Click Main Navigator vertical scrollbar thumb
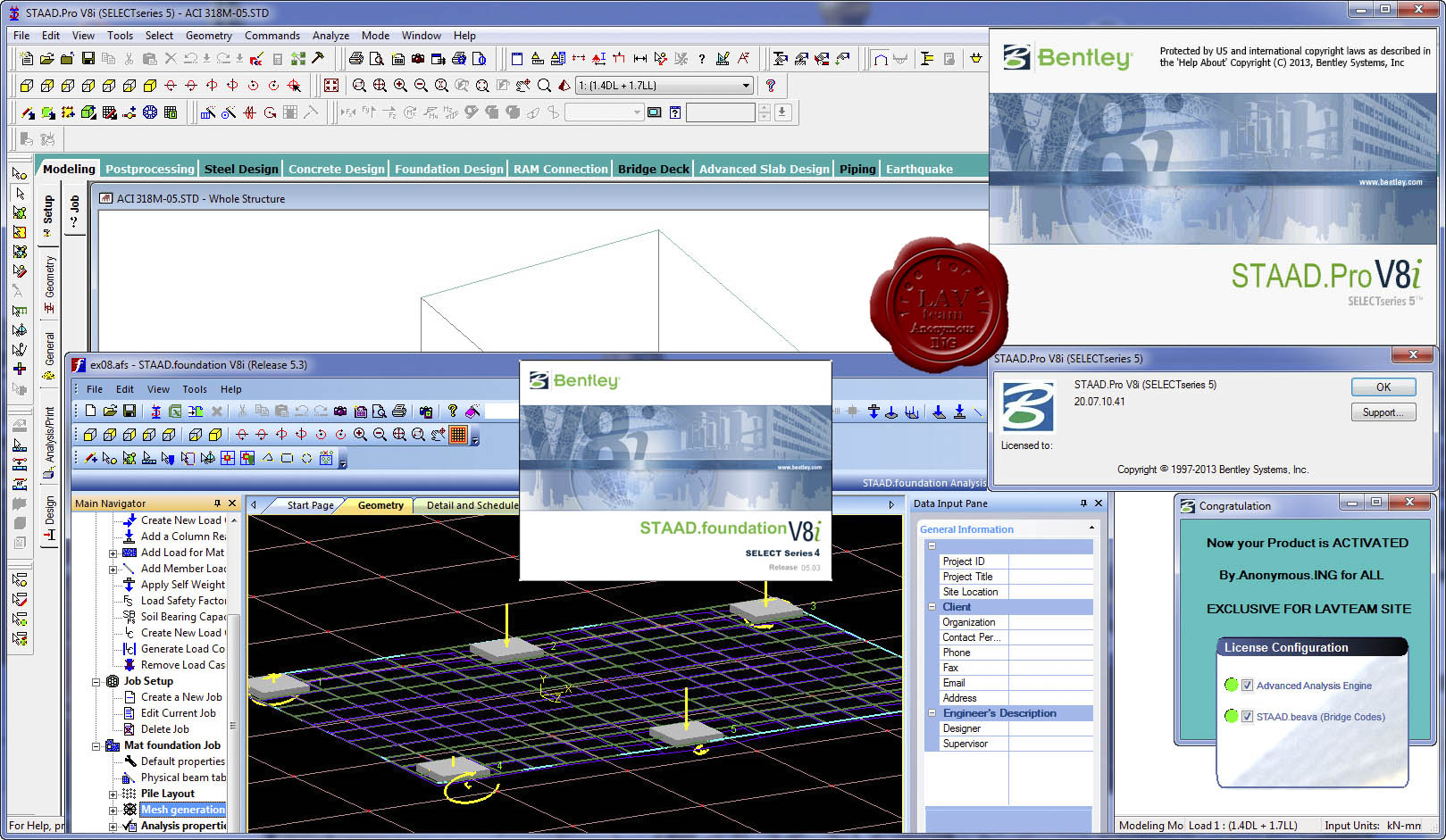 [x=234, y=725]
